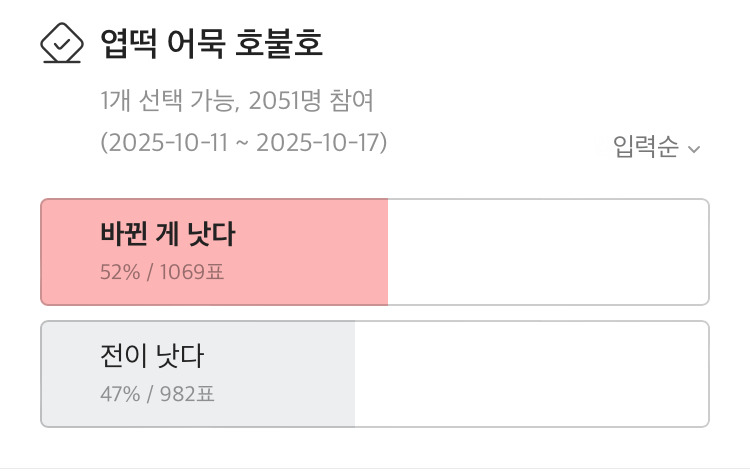Click the "47% / 982표" vote count
The image size is (750, 476).
pos(157,394)
